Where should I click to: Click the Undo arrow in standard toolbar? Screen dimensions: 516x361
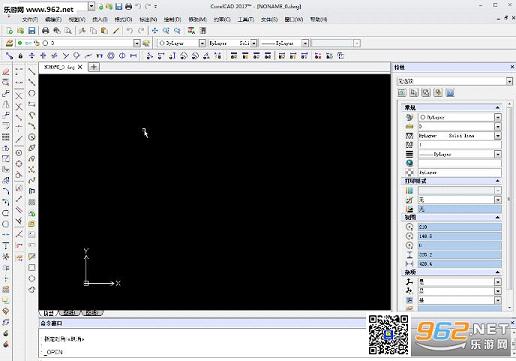click(130, 31)
